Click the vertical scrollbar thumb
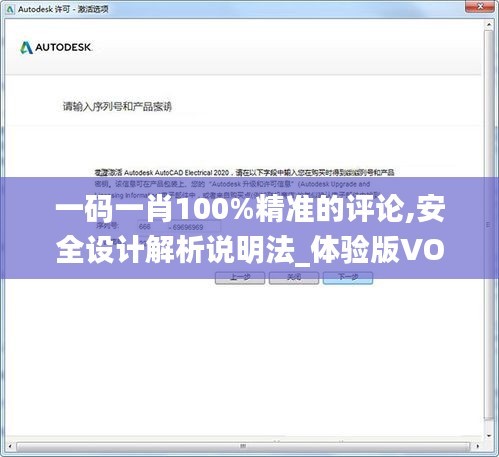This screenshot has height=457, width=499. point(489,225)
